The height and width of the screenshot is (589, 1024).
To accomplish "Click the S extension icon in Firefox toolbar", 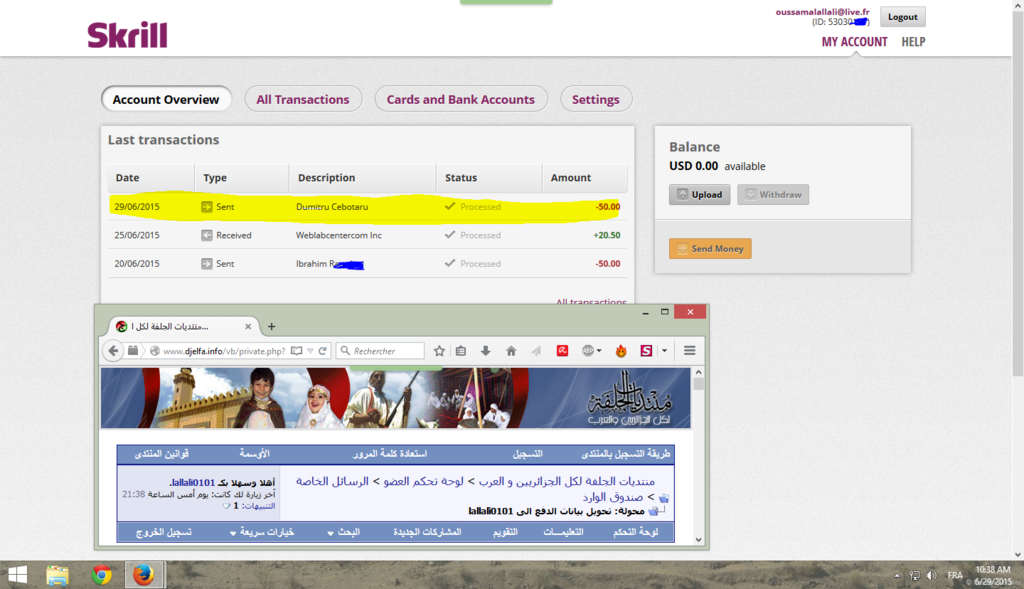I will [x=647, y=351].
